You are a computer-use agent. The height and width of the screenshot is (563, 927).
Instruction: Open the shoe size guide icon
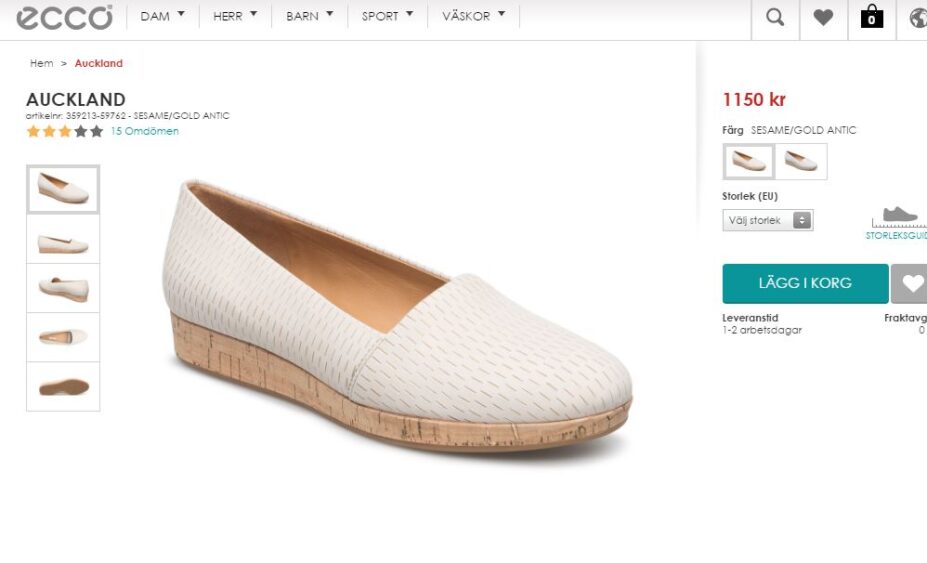tap(899, 221)
